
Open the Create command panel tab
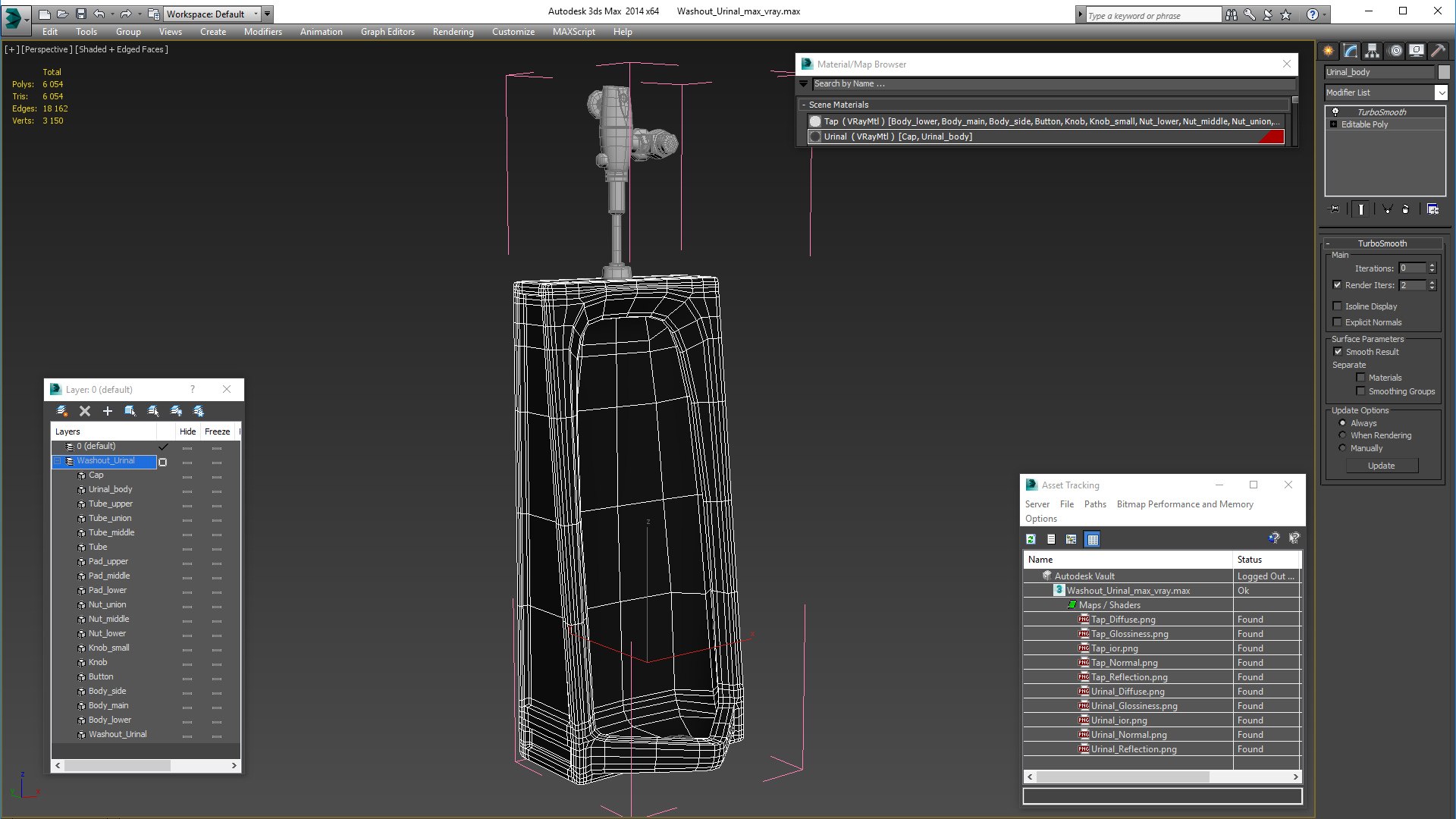1329,51
